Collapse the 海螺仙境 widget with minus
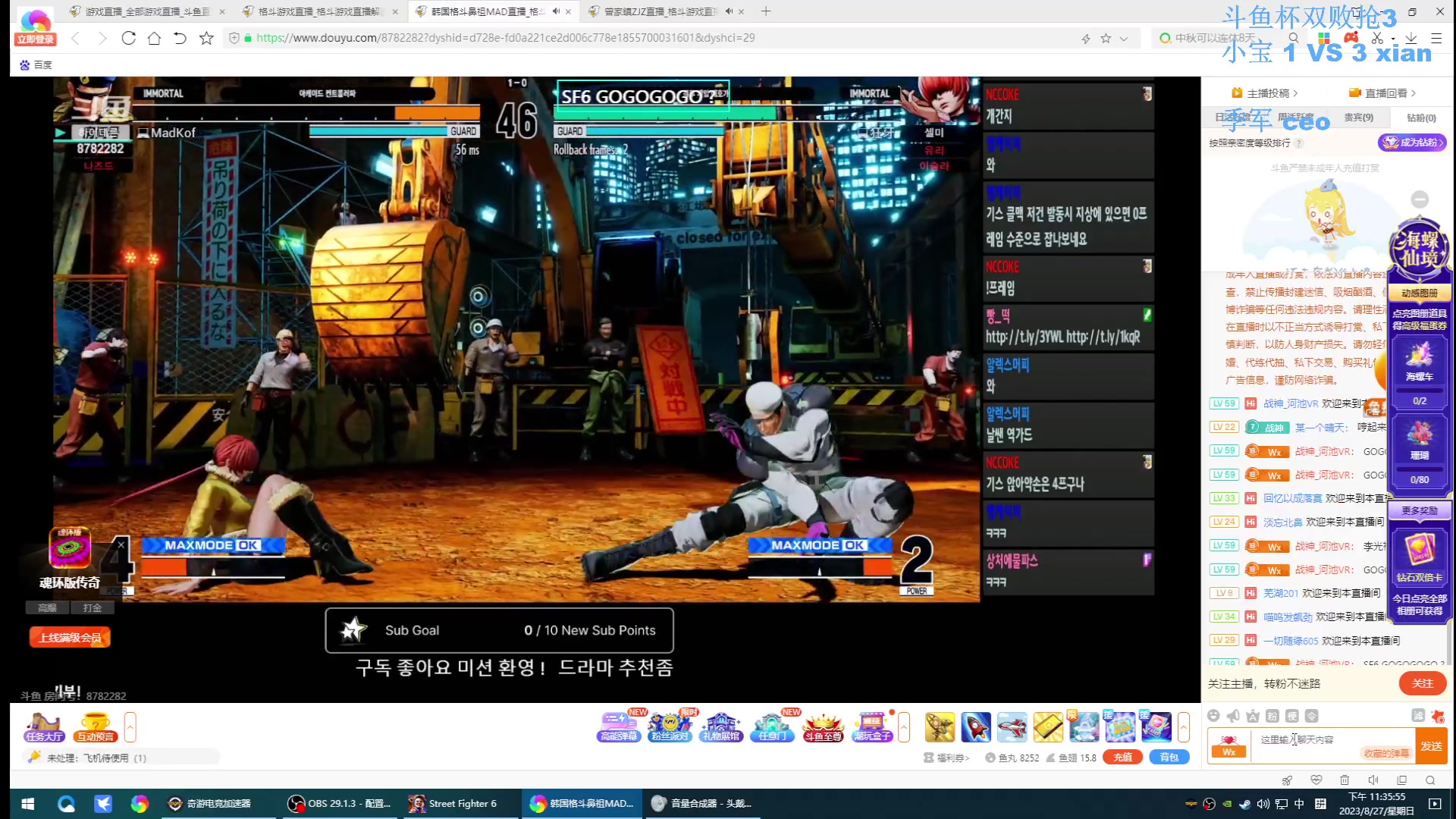This screenshot has height=819, width=1456. tap(1420, 199)
